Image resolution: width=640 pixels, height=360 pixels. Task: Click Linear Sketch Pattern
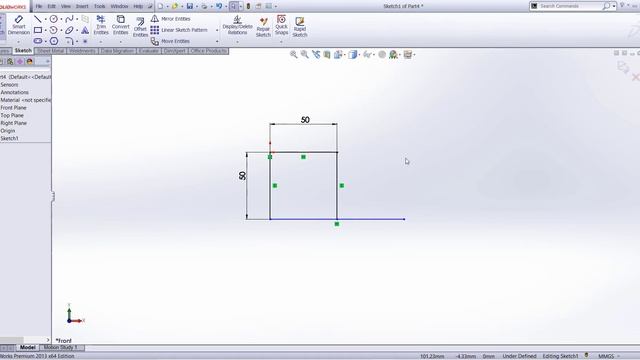[179, 30]
